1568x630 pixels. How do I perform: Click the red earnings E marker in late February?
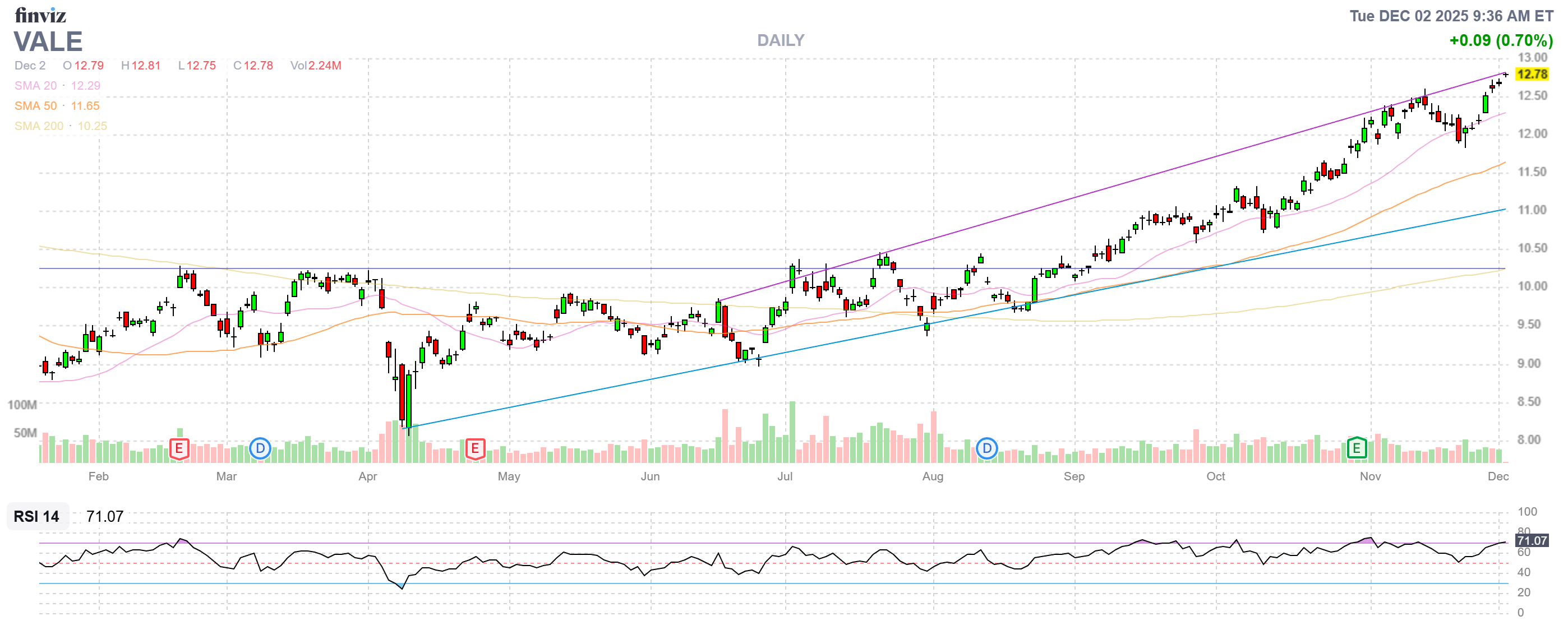pos(178,449)
